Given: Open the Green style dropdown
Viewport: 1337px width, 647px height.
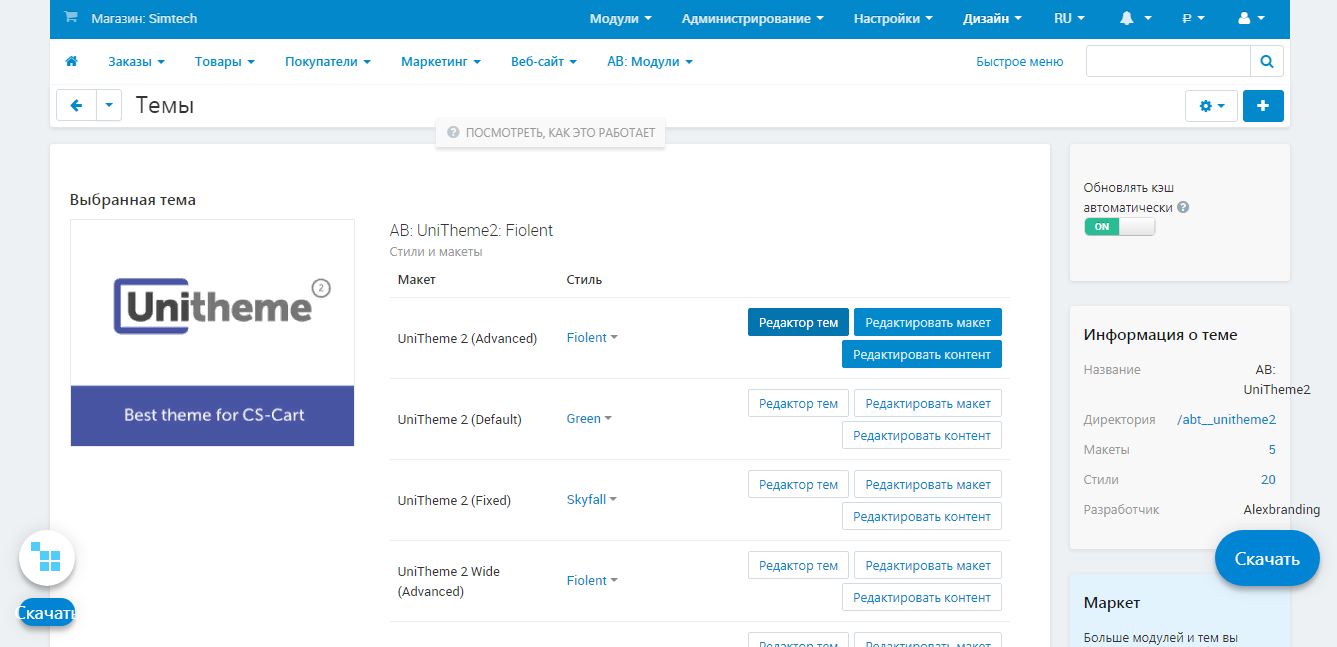Looking at the screenshot, I should point(589,419).
